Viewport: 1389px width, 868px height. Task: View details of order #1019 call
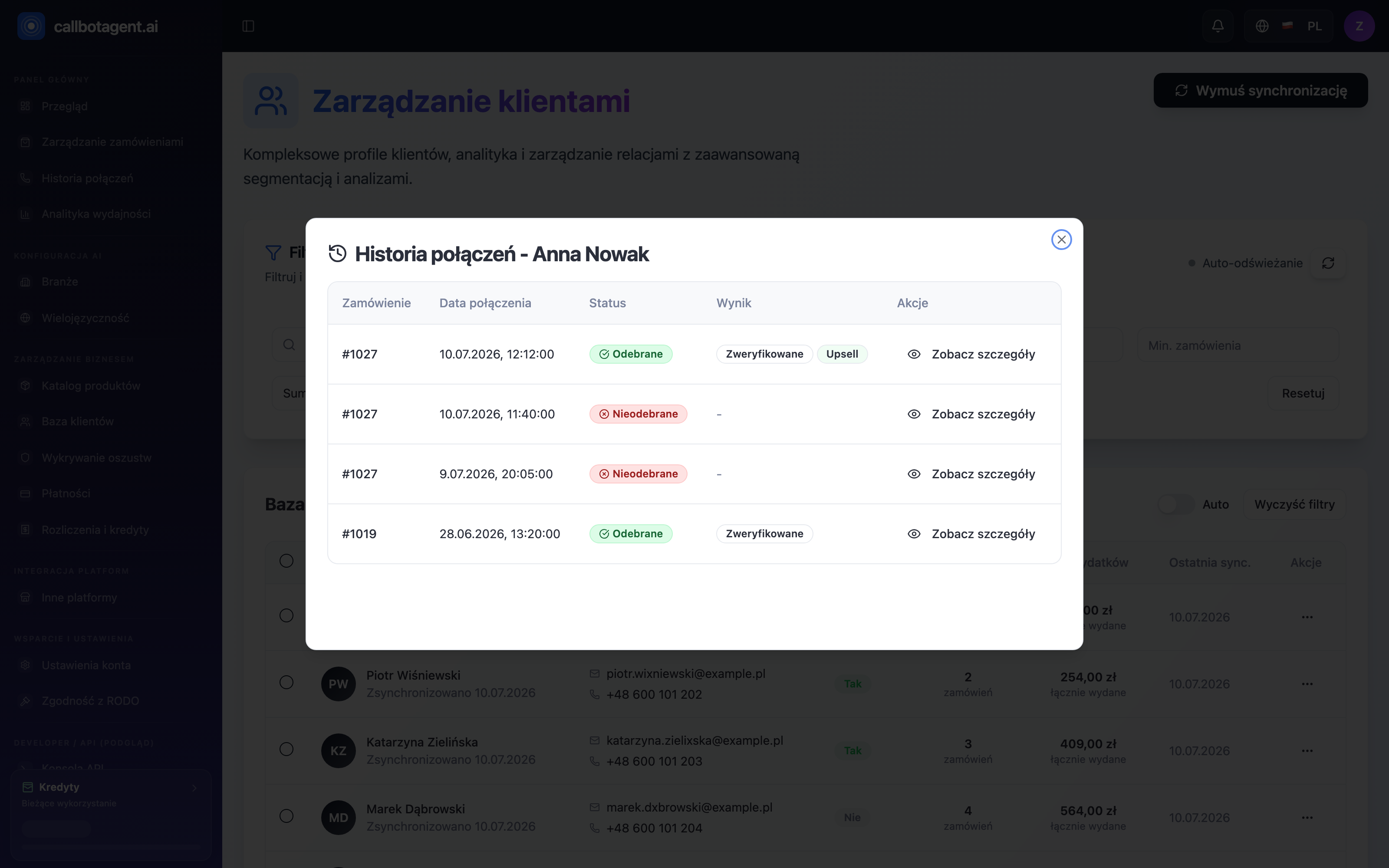971,534
